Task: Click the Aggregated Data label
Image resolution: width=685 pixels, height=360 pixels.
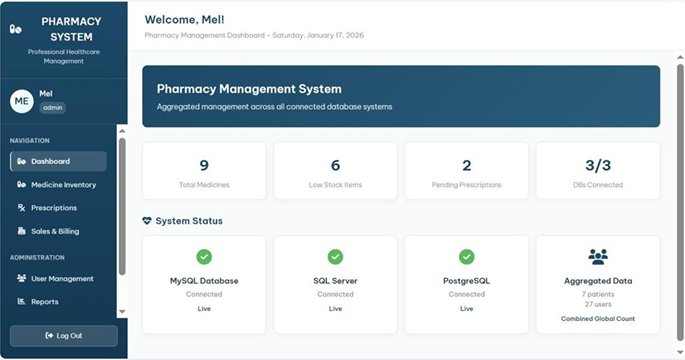Action: click(598, 281)
